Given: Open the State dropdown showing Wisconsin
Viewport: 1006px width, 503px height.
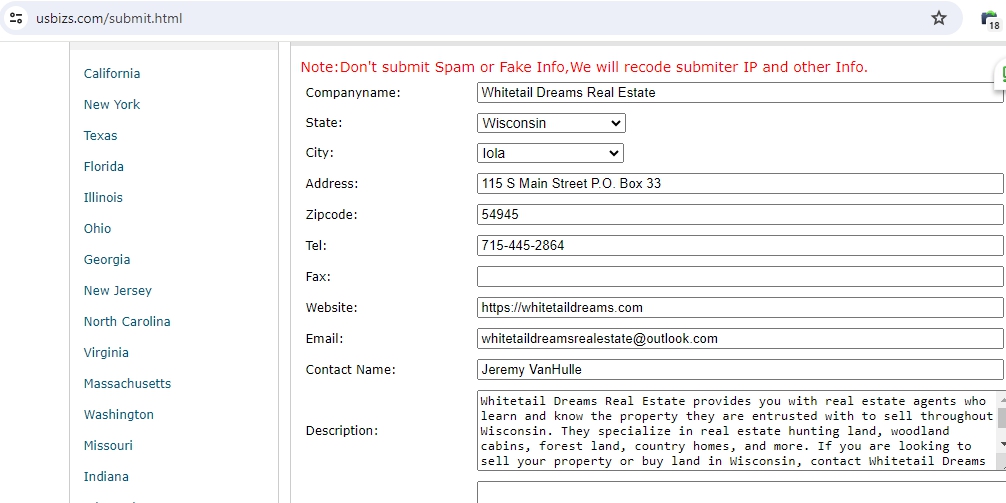Looking at the screenshot, I should click(x=551, y=123).
